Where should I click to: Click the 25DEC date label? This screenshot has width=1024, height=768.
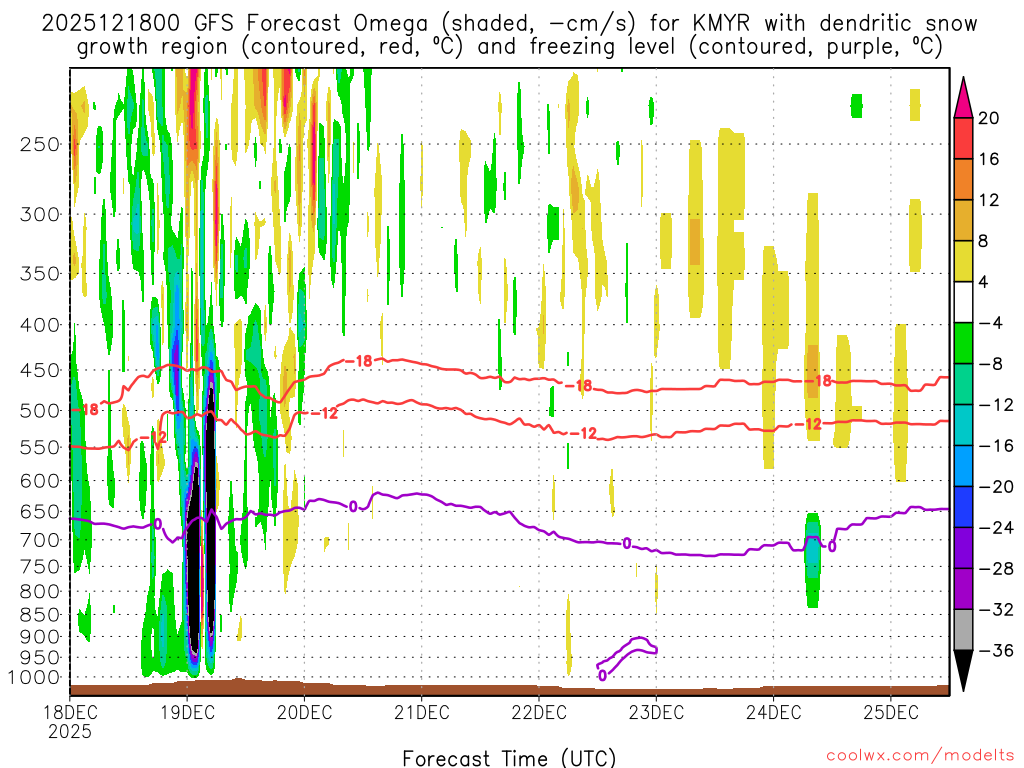(890, 712)
